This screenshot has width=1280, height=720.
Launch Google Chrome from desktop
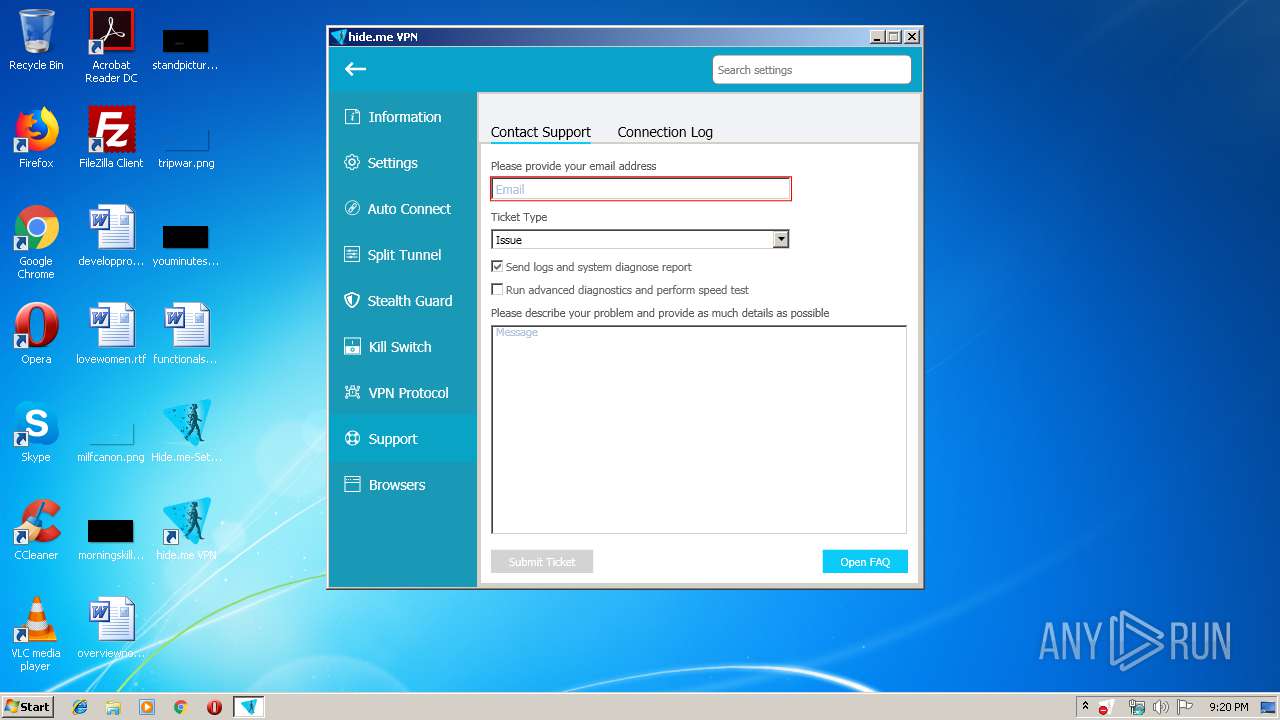pyautogui.click(x=36, y=242)
